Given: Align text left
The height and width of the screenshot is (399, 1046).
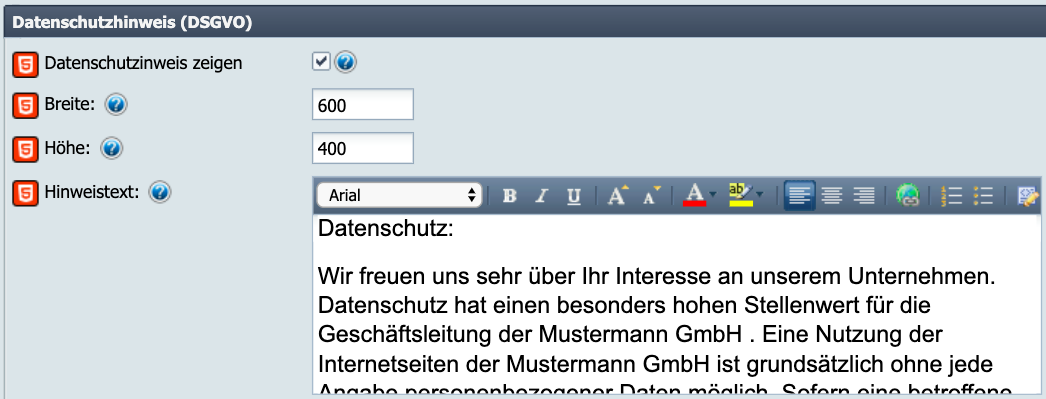Looking at the screenshot, I should pyautogui.click(x=799, y=195).
